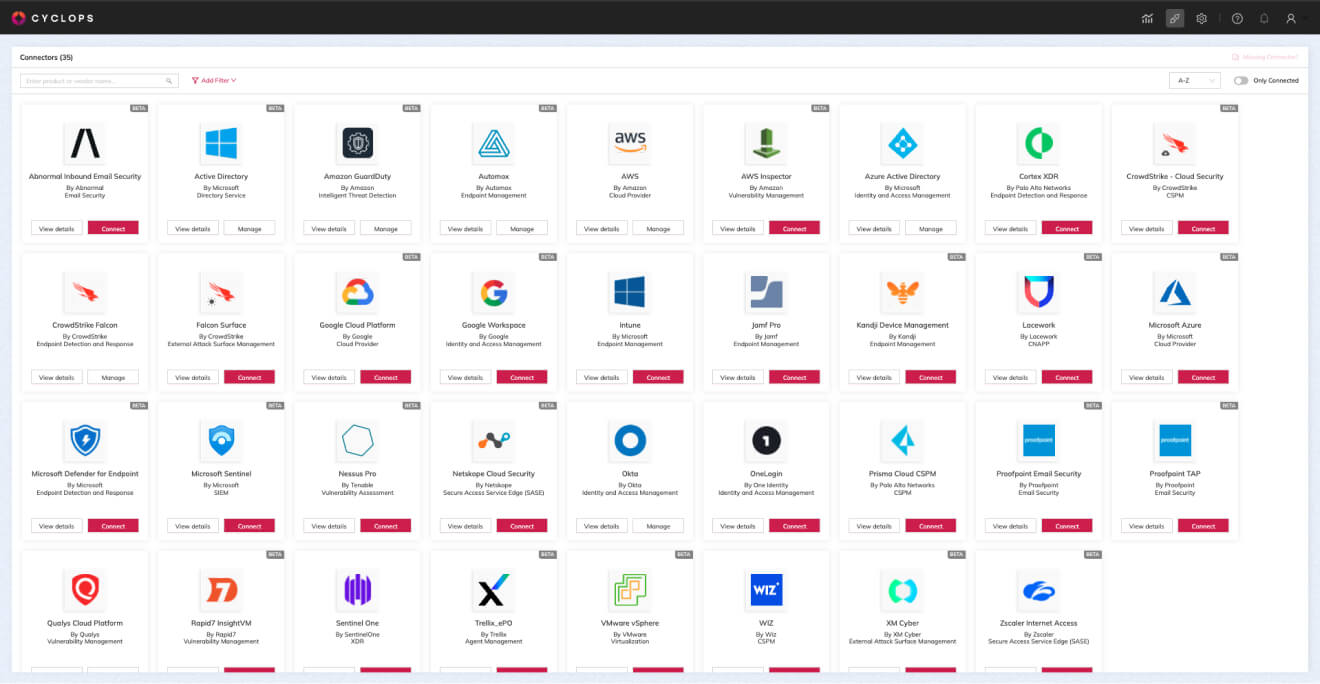1320x684 pixels.
Task: Open the analytics chart icon in the top bar
Action: pos(1147,18)
